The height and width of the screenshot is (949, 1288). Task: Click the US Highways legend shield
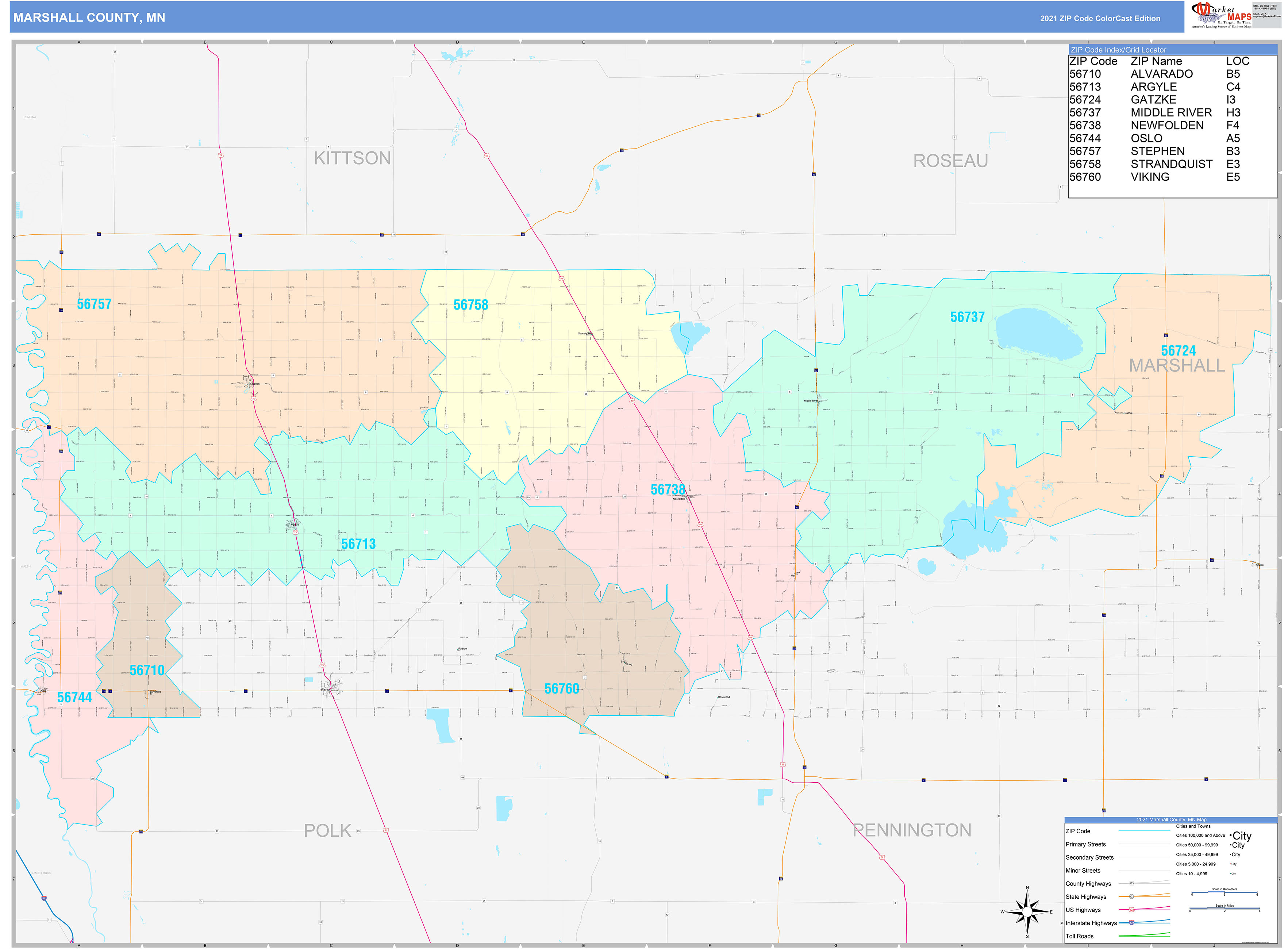pyautogui.click(x=1131, y=909)
